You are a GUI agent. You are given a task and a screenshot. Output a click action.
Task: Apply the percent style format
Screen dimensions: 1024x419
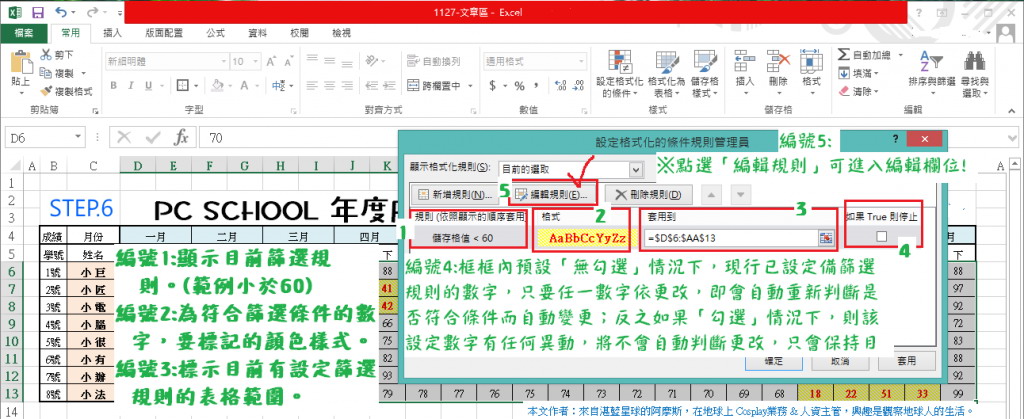coord(520,85)
